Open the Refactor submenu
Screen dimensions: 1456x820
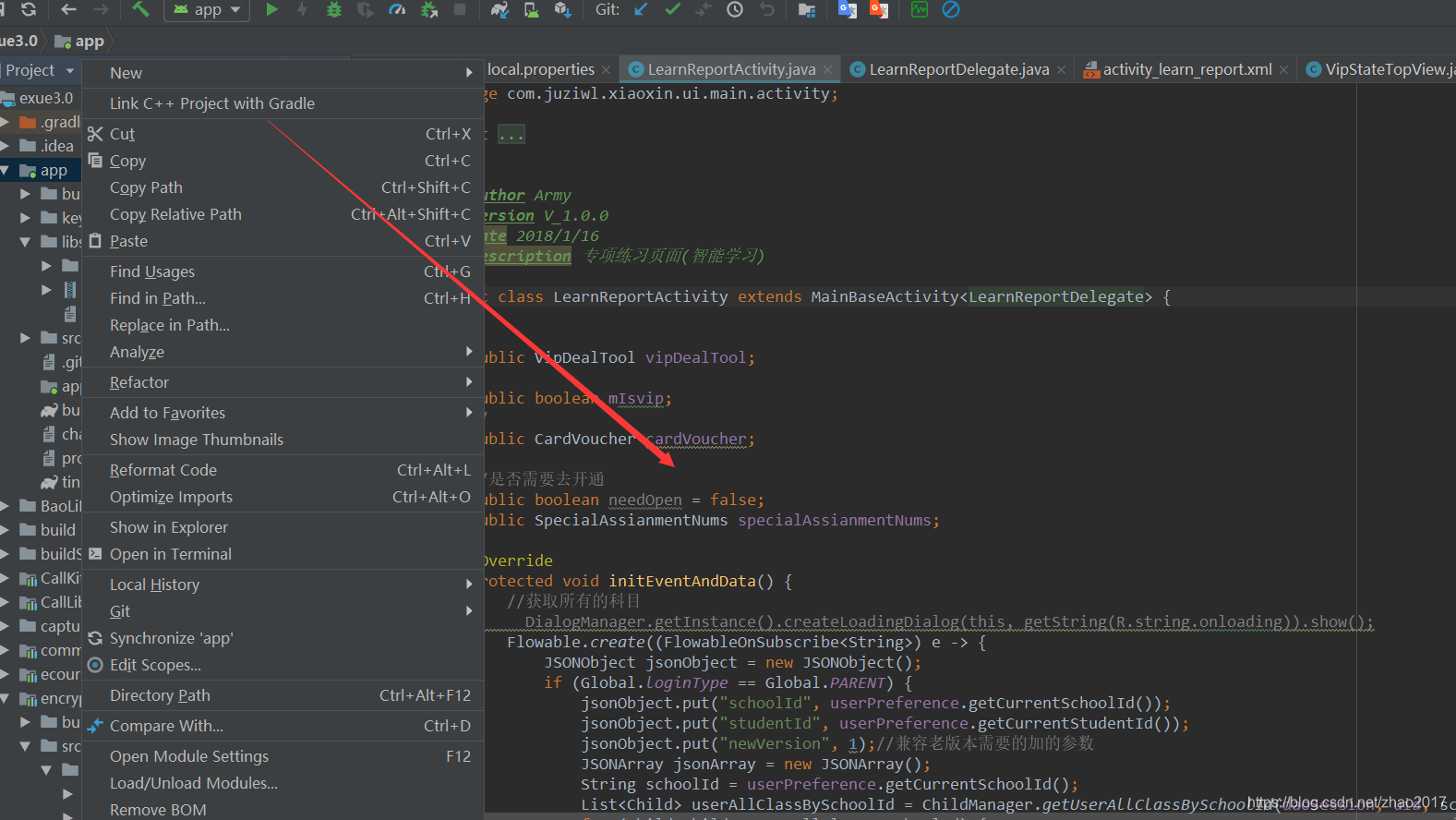coord(283,382)
